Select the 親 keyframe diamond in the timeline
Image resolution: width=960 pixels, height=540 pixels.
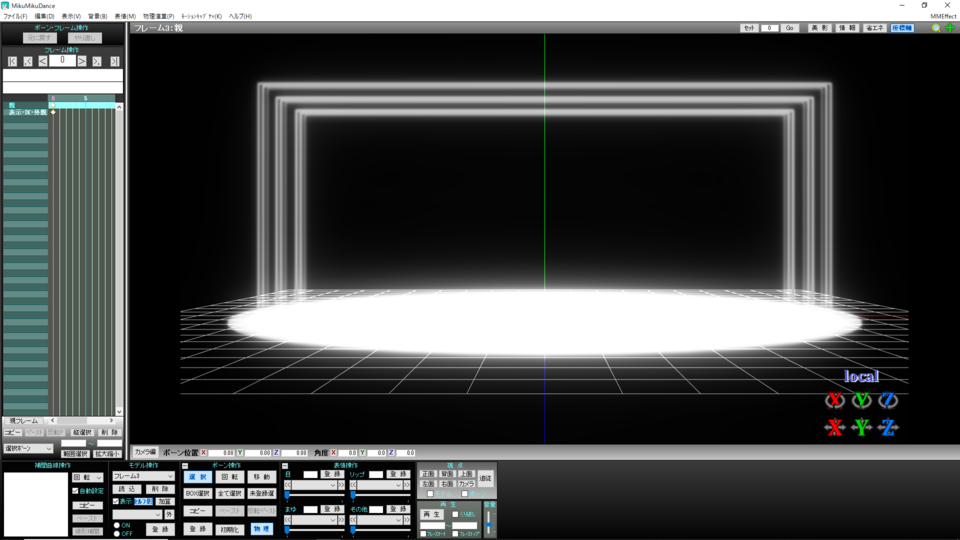[x=53, y=105]
